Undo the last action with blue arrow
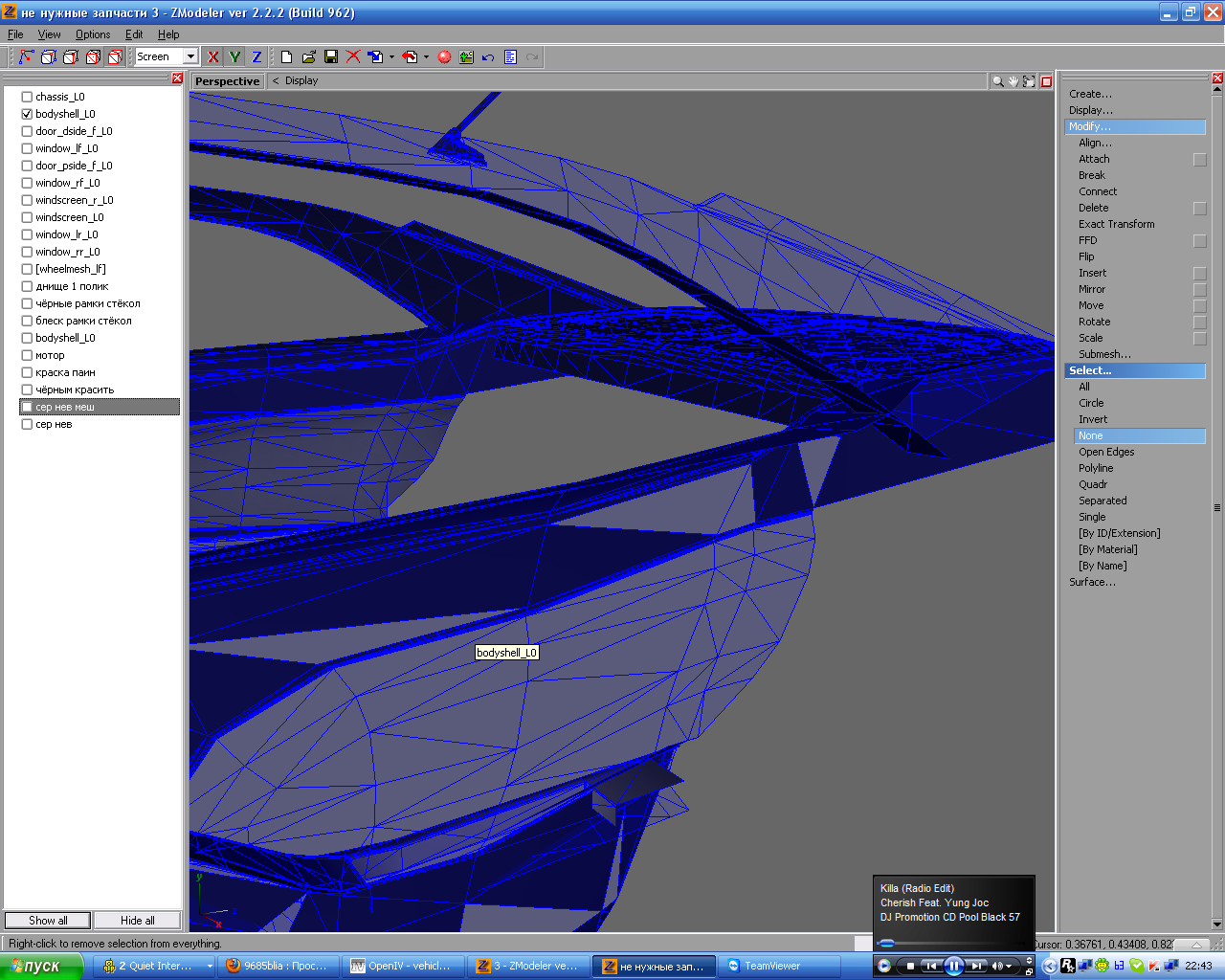The width and height of the screenshot is (1225, 980). click(488, 57)
